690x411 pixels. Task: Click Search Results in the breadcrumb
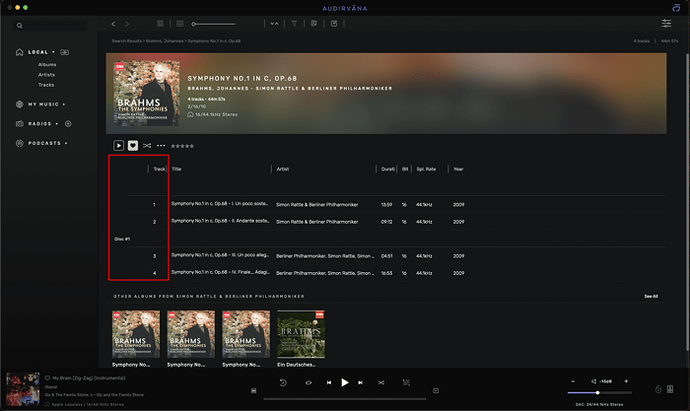[127, 41]
